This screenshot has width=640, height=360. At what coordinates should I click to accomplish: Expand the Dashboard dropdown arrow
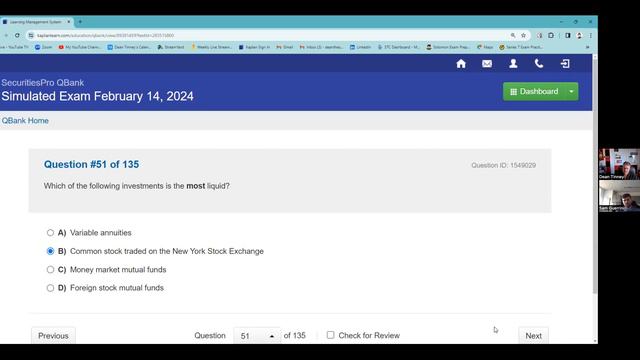[x=571, y=91]
